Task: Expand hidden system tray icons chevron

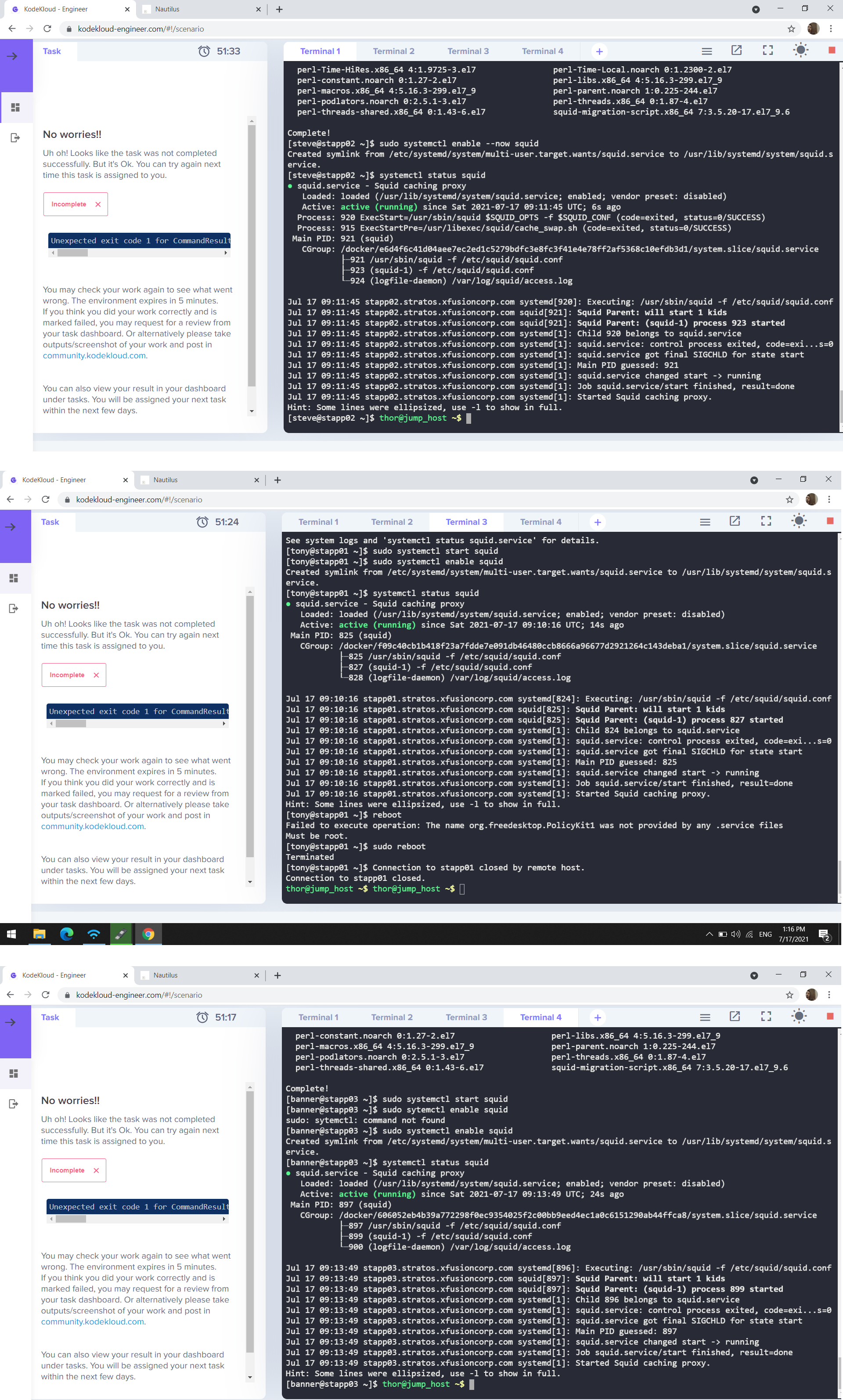Action: point(709,934)
